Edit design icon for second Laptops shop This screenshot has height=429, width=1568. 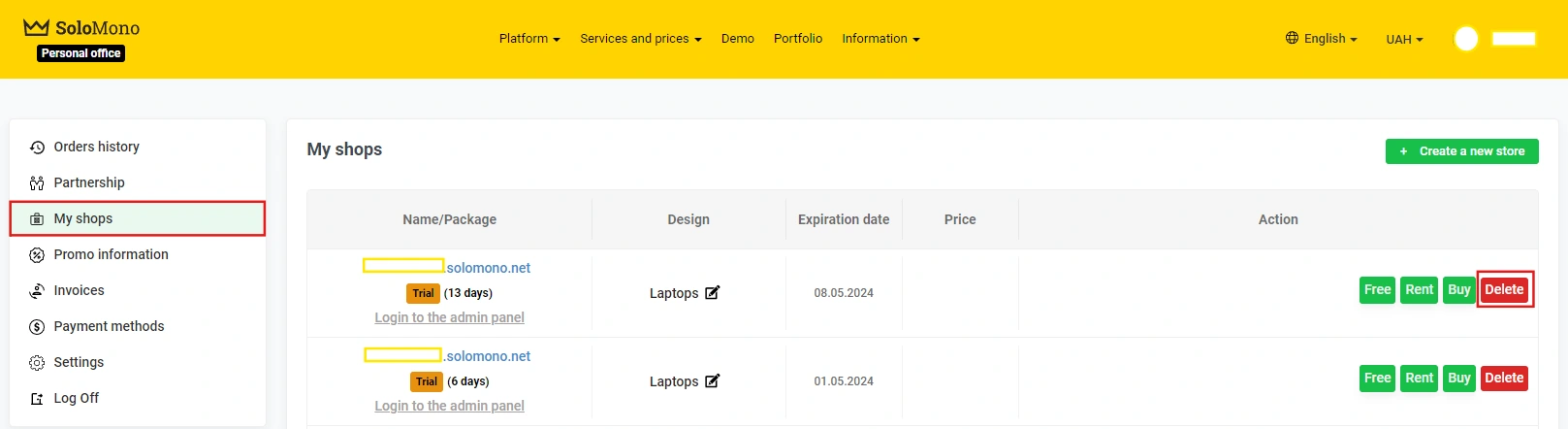pos(712,381)
